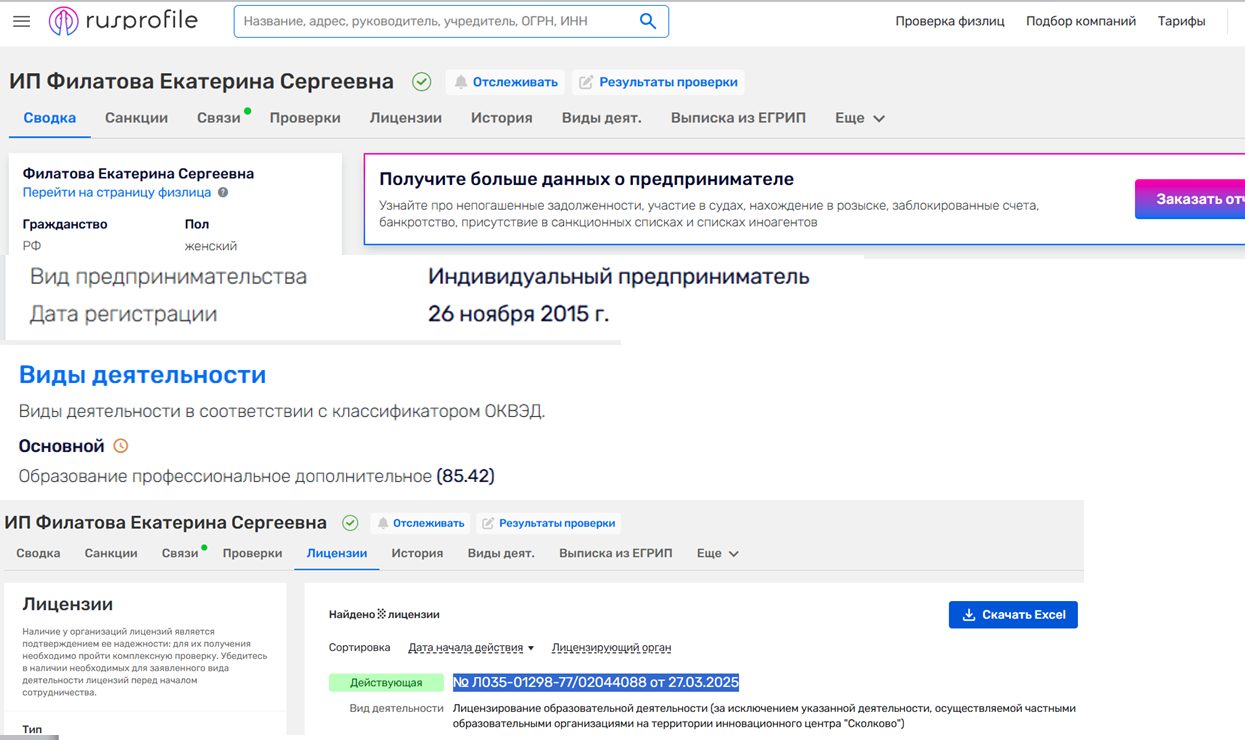Select top Сводка tab
This screenshot has width=1245, height=740.
[x=50, y=118]
